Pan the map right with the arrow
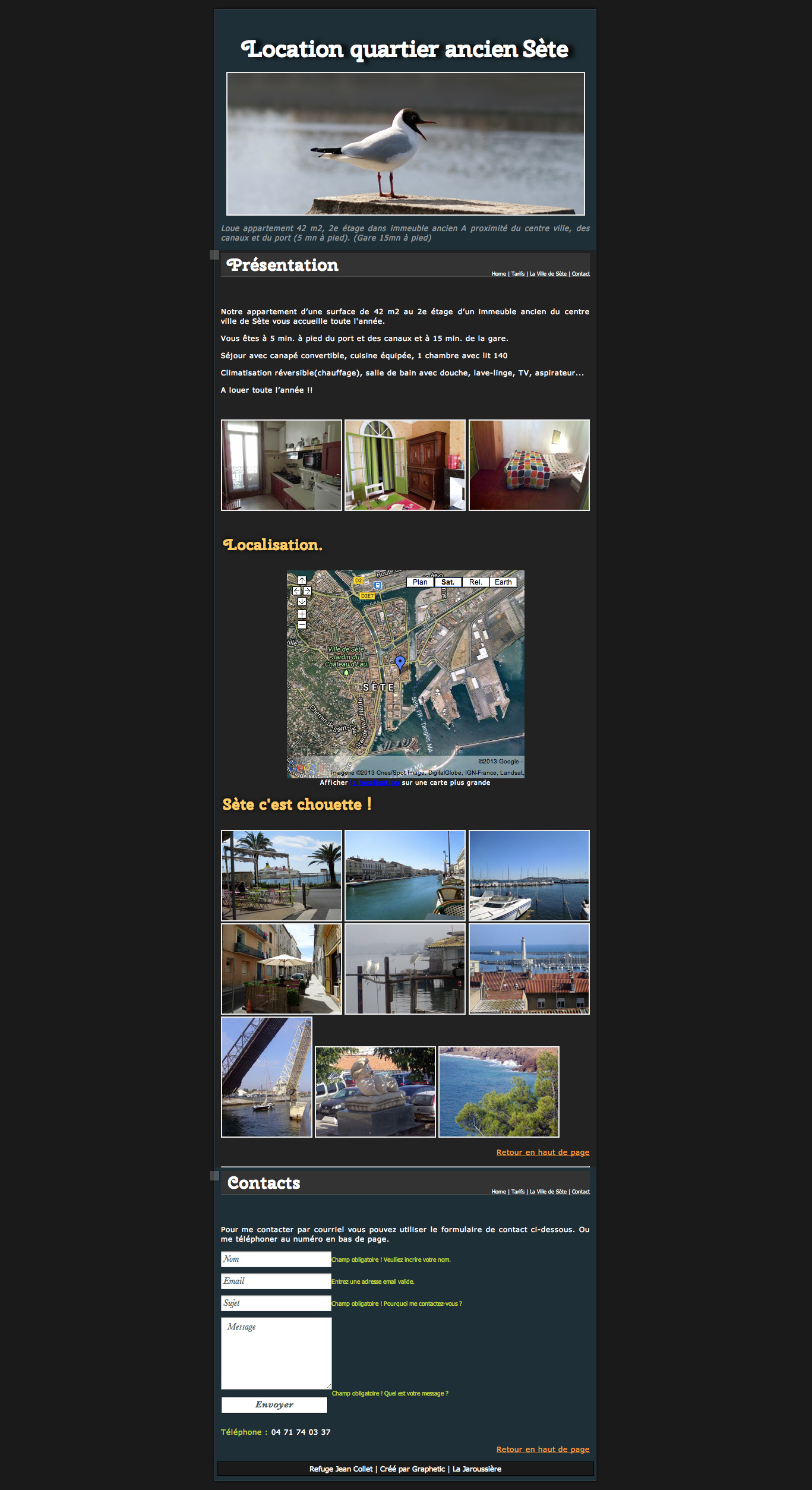 307,591
